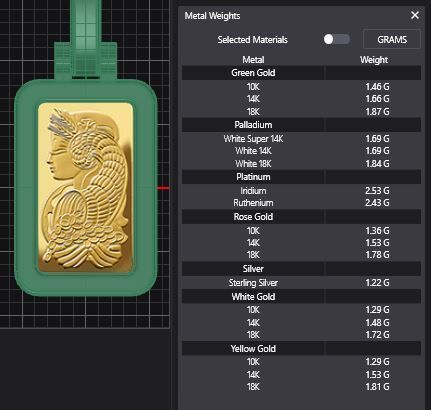Click the GRAMS unit button
Viewport: 431px width, 410px height.
tap(392, 39)
